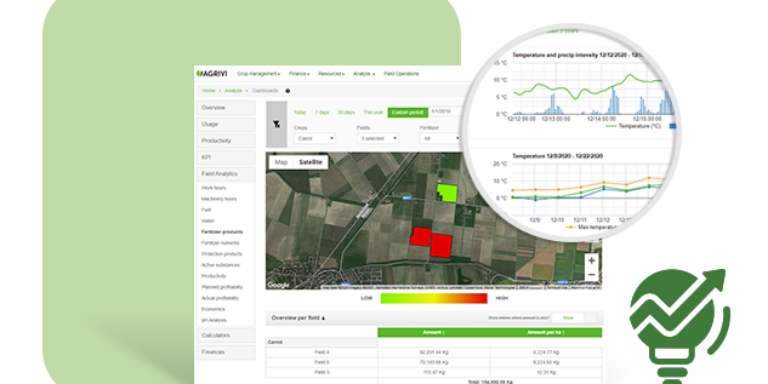This screenshot has width=768, height=384.
Task: Go to Home breadcrumb link
Action: tap(209, 91)
